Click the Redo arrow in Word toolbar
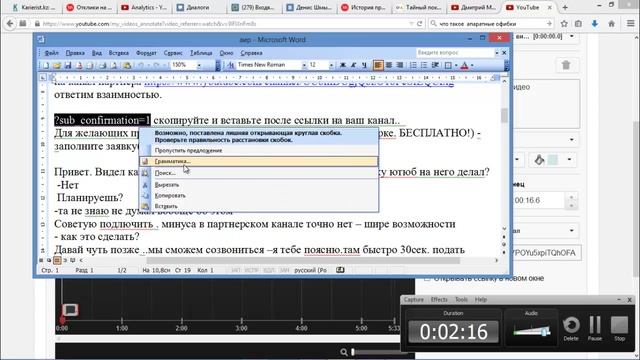The width and height of the screenshot is (640, 360). (x=156, y=65)
